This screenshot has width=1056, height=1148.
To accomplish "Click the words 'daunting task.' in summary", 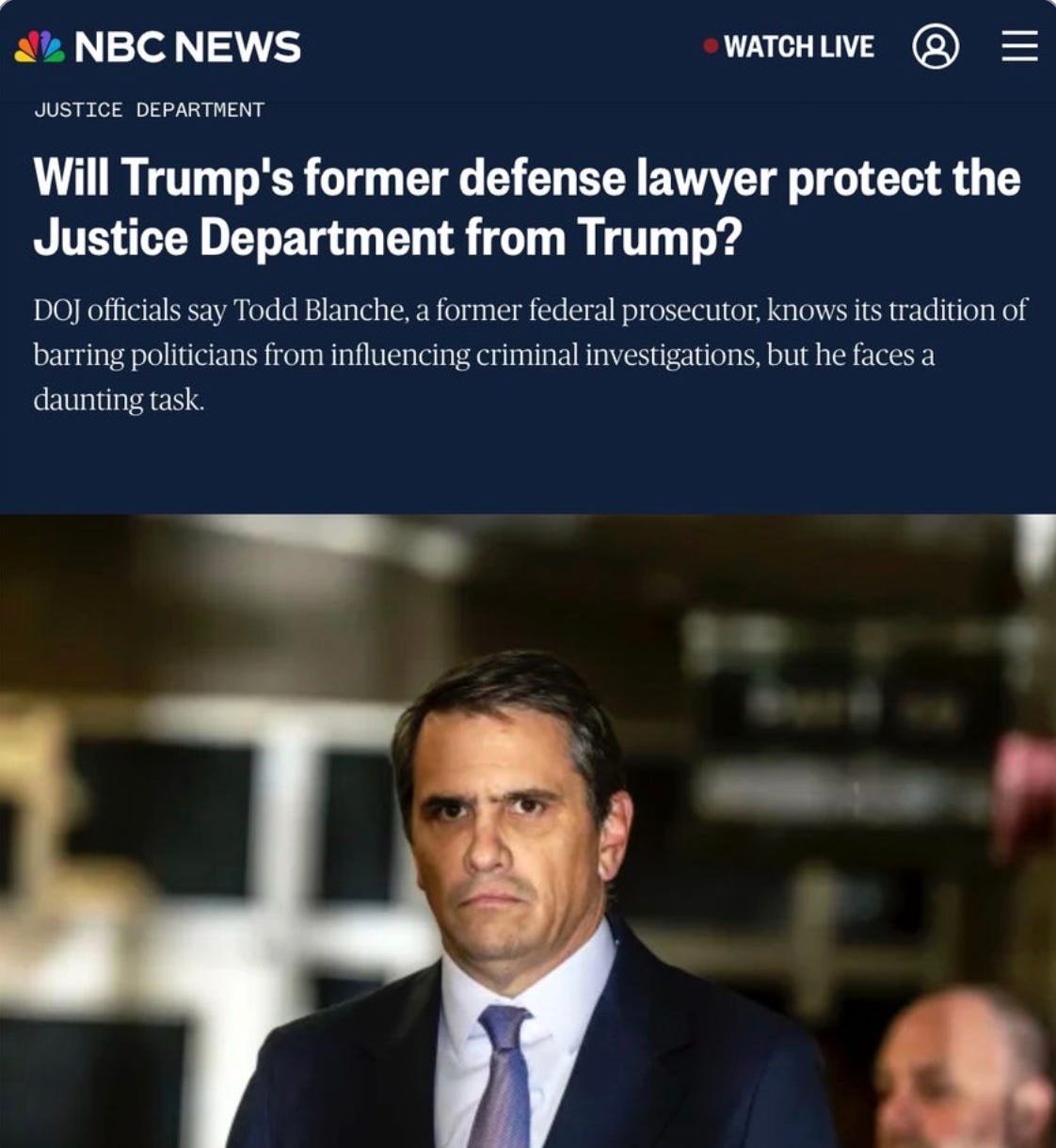I will tap(119, 400).
